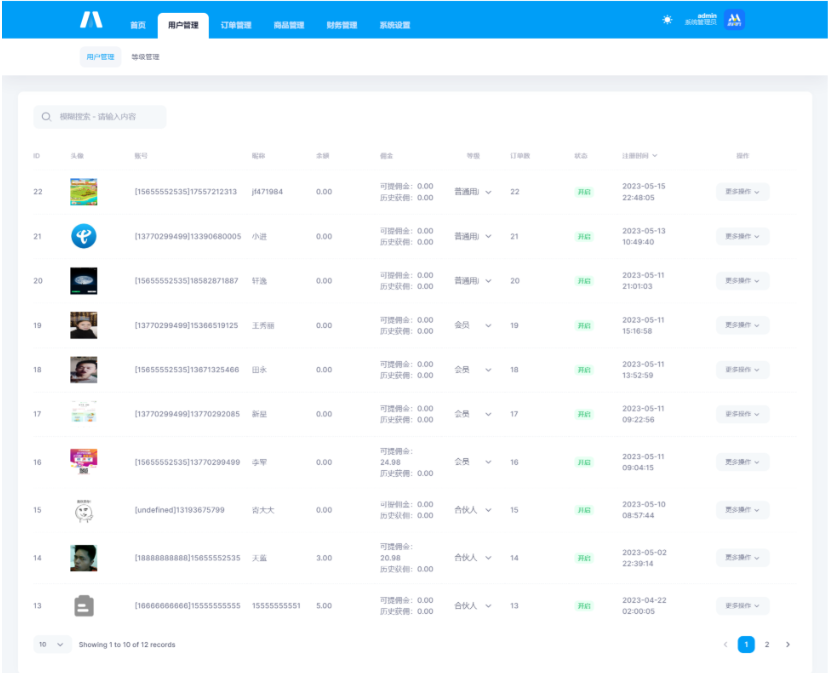This screenshot has height=673, width=834.
Task: Open the 等级管理 sub-tab
Action: click(145, 57)
